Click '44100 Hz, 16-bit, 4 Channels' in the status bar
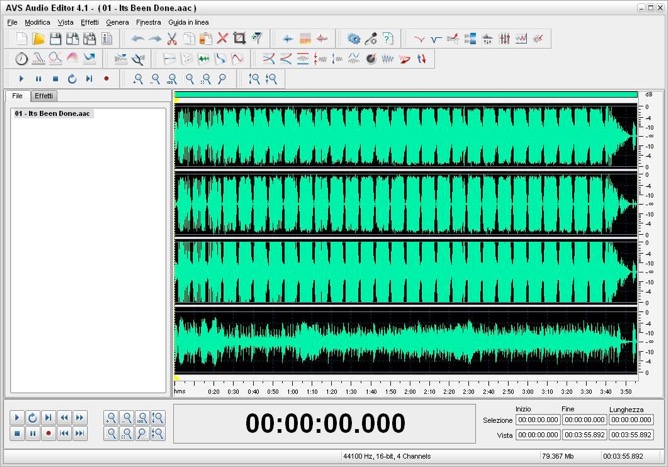Viewport: 668px width, 467px height. (x=387, y=456)
